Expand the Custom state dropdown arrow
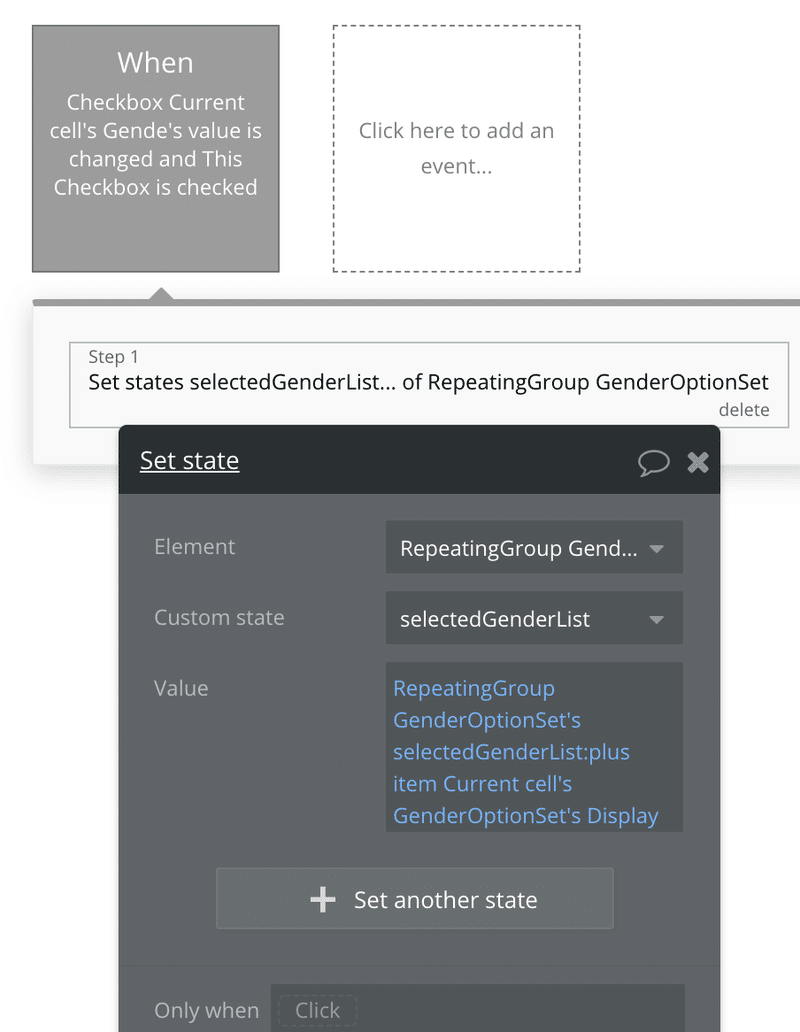800x1032 pixels. click(656, 619)
